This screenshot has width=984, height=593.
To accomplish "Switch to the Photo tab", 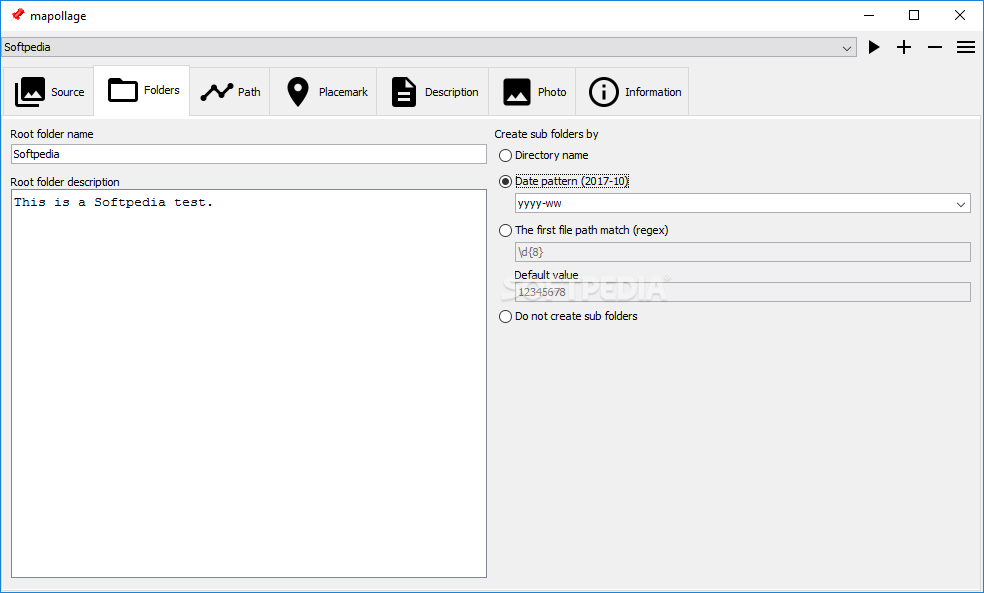I will click(x=532, y=92).
